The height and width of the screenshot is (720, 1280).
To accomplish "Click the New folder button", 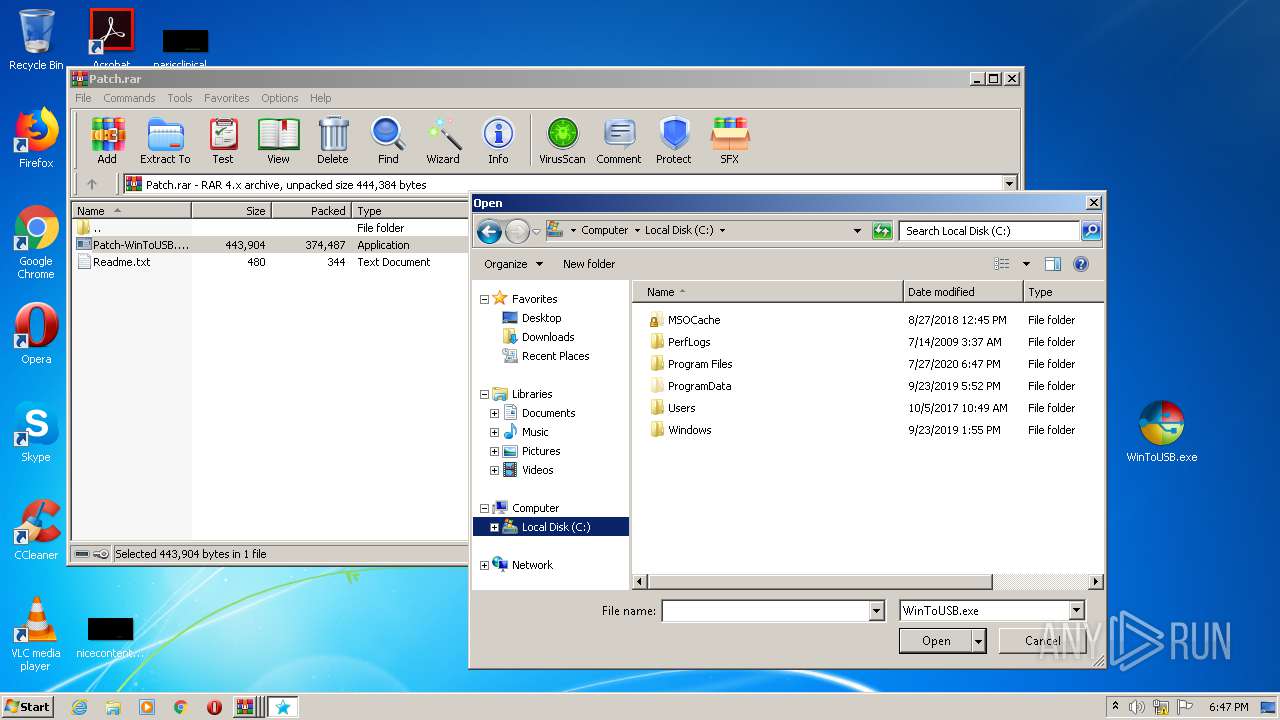I will [589, 264].
